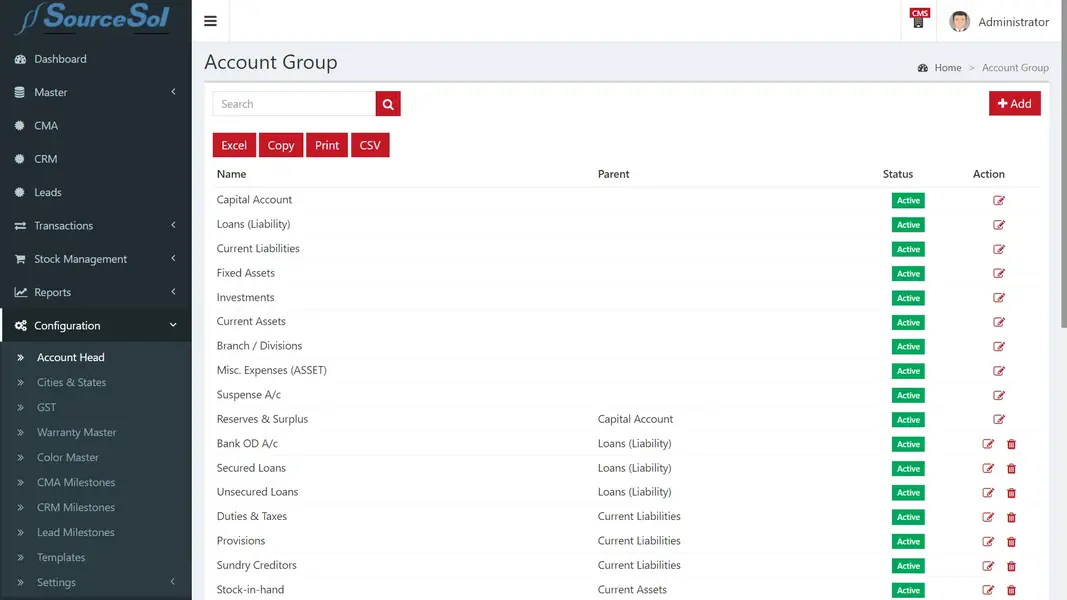The image size is (1067, 600).
Task: Edit the Capital Account row
Action: pos(998,201)
